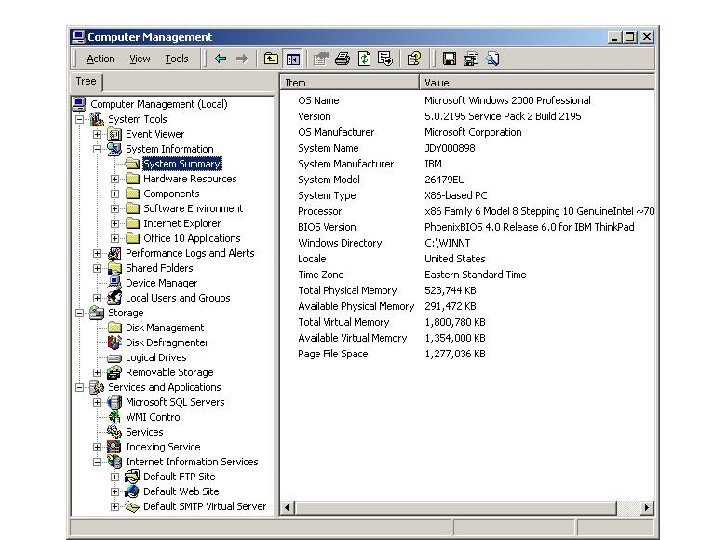Select the Total Physical Memory row
This screenshot has height=540, width=720.
tap(467, 290)
